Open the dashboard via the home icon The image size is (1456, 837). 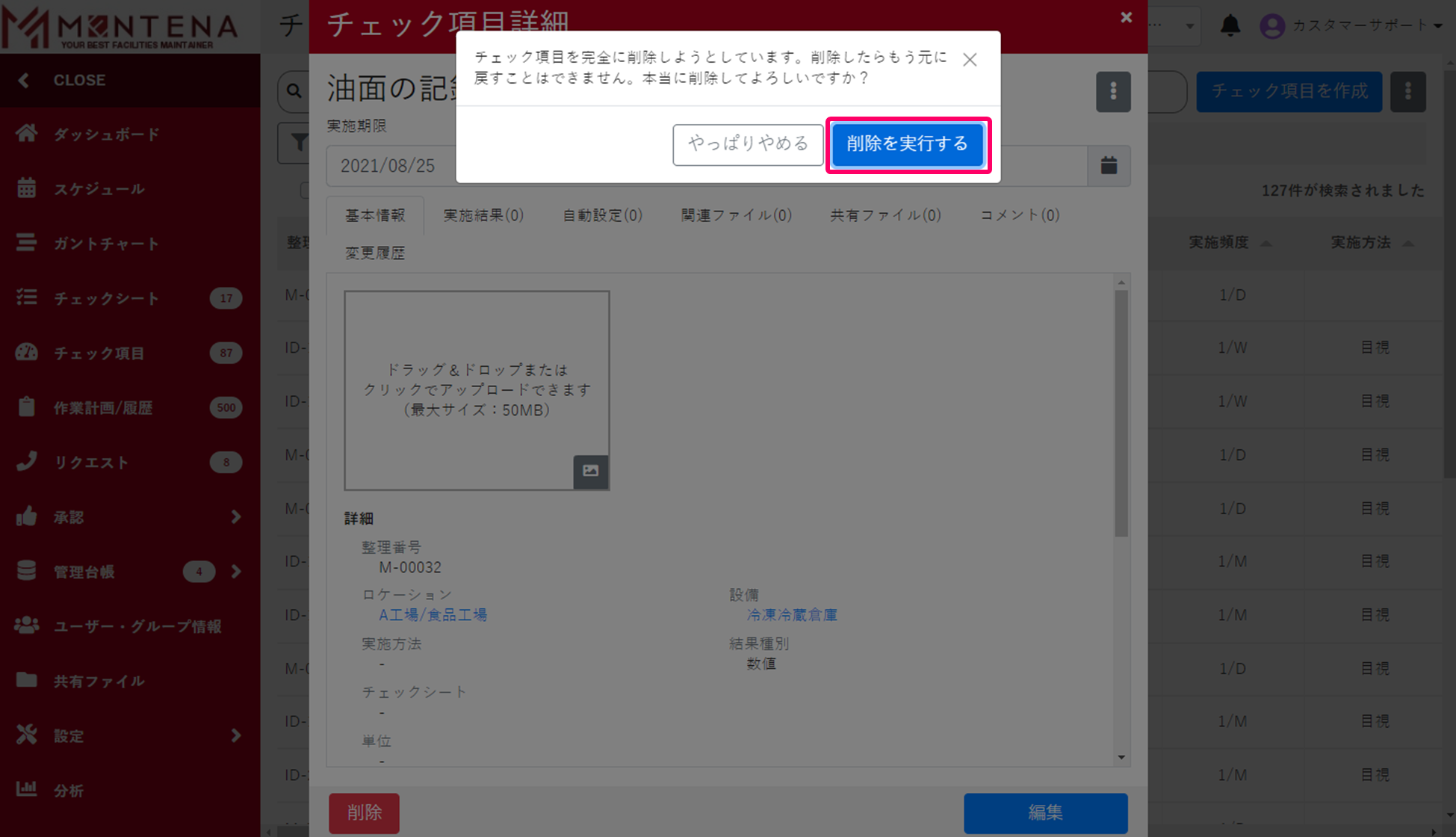(x=27, y=134)
